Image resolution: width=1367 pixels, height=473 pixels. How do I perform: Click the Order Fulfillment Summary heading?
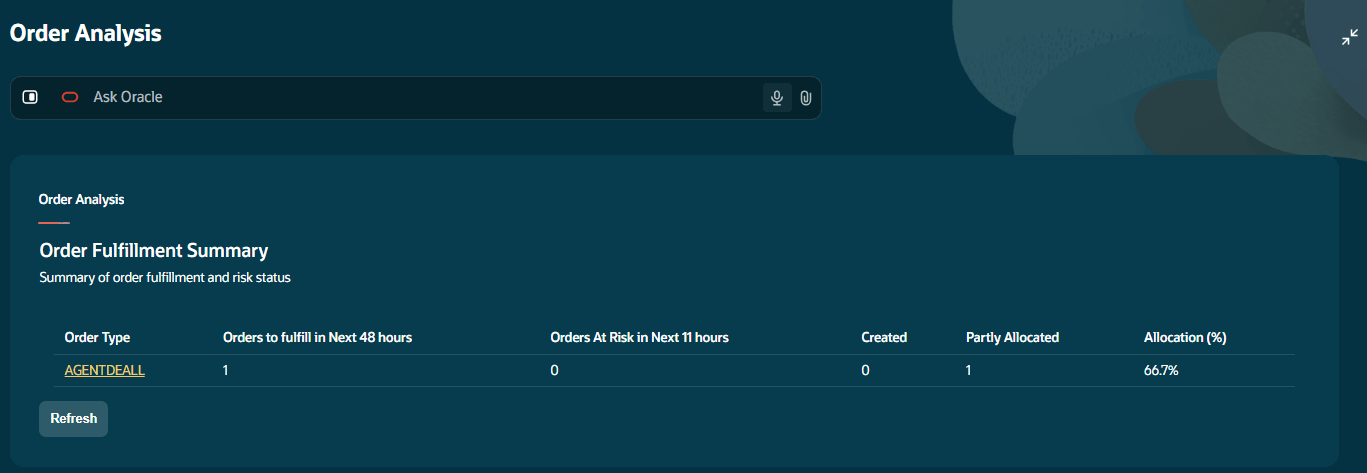(154, 250)
